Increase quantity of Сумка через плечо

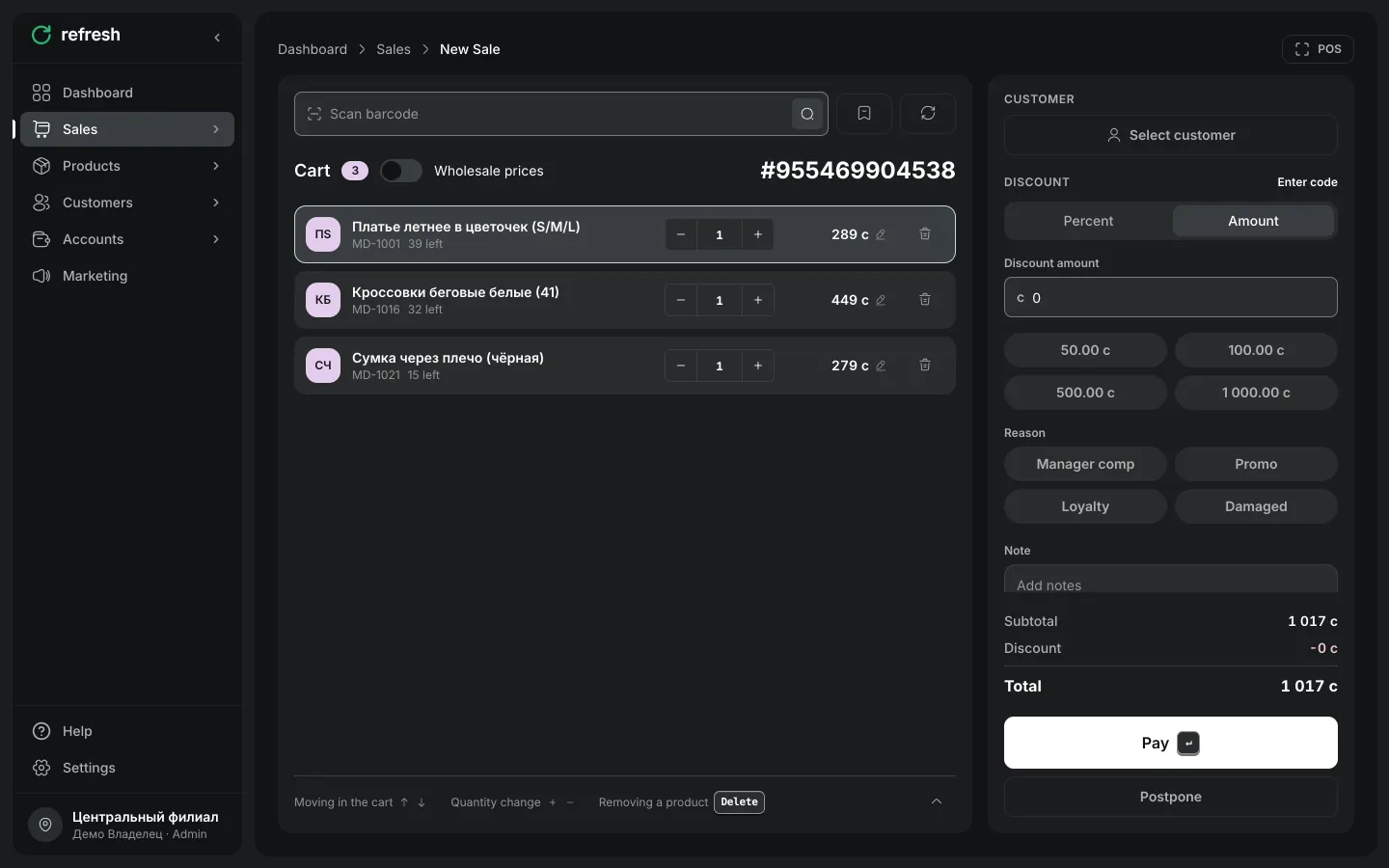[x=758, y=366]
